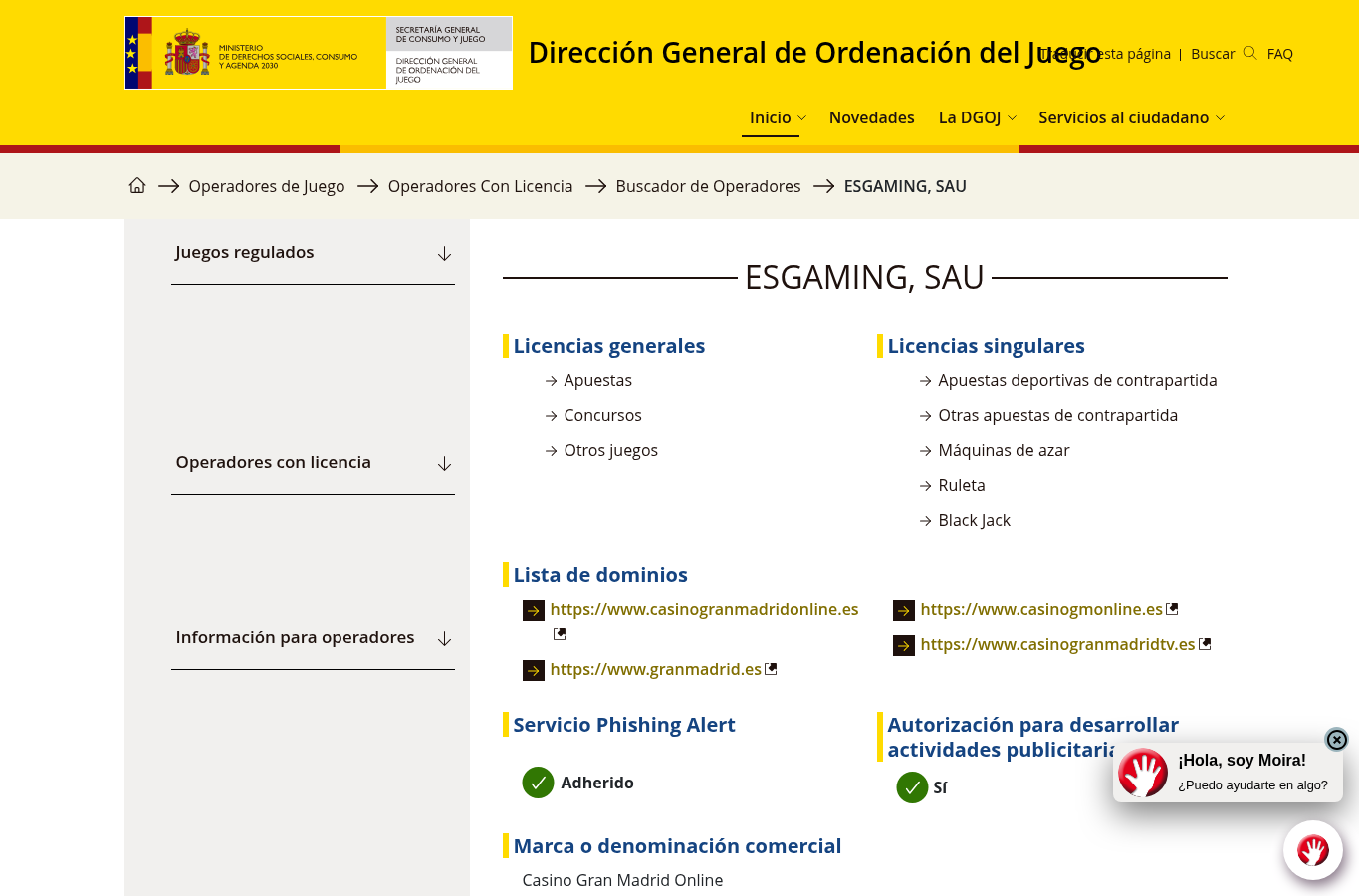The image size is (1359, 896).
Task: Click external link icon after granmadrid.es
Action: [x=771, y=669]
